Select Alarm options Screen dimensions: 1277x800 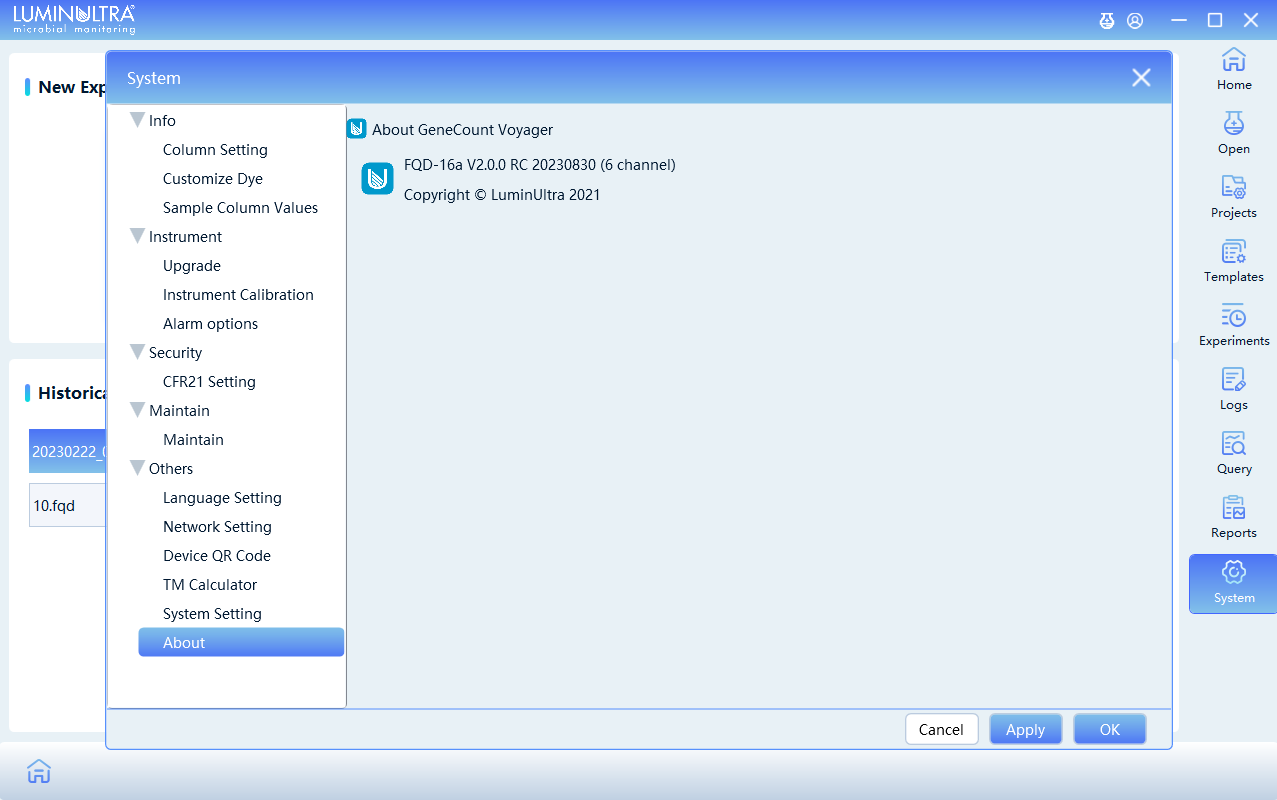tap(210, 324)
